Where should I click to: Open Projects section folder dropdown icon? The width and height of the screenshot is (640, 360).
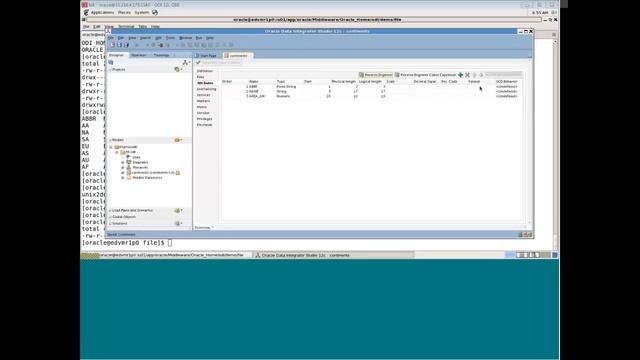[178, 69]
